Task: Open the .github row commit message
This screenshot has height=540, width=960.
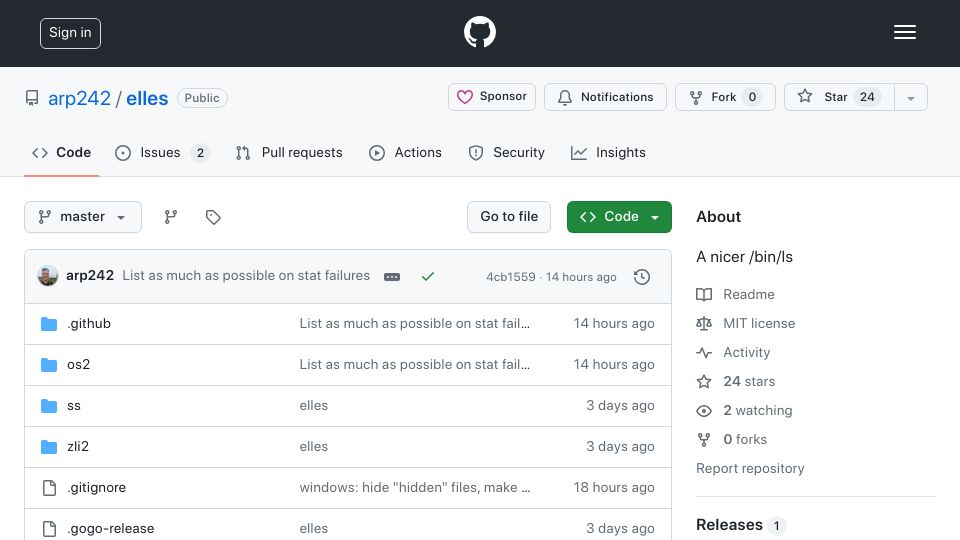Action: pyautogui.click(x=414, y=323)
